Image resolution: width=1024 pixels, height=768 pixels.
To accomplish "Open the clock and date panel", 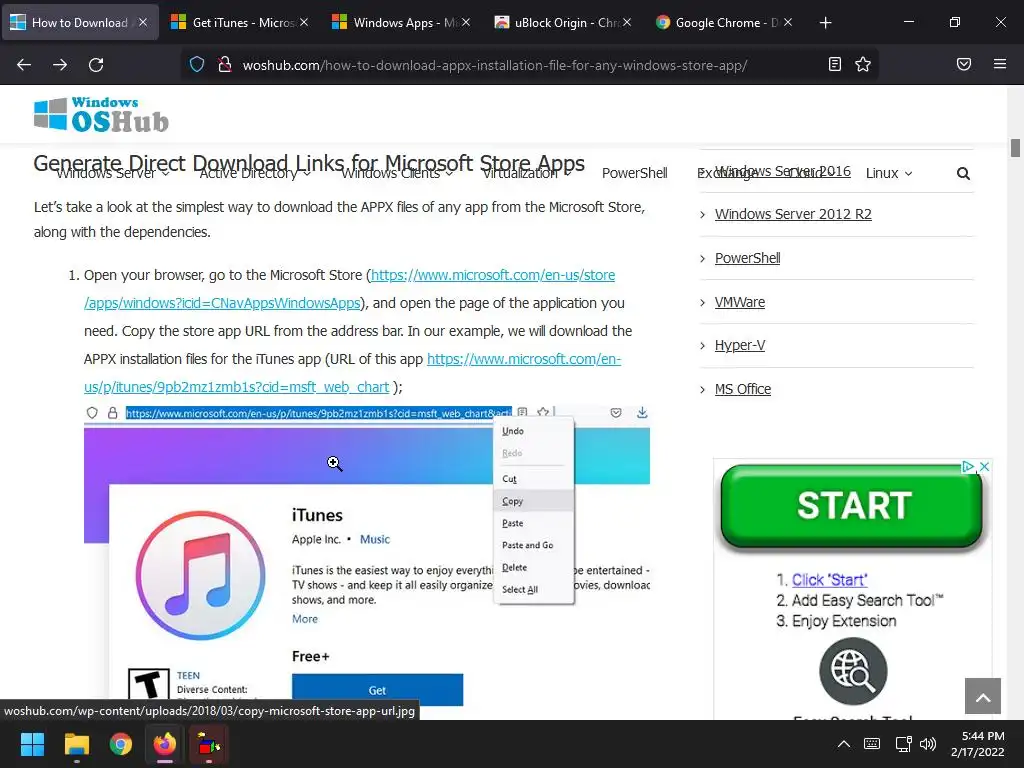I will (x=978, y=744).
